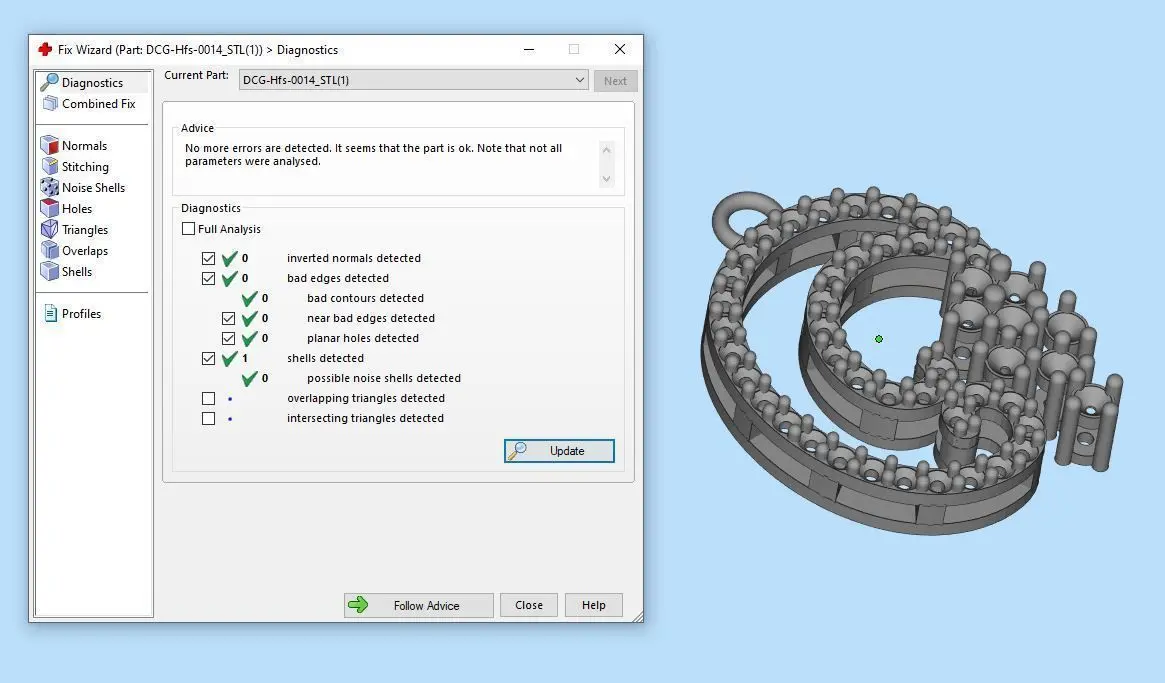Click the Advice scroll down arrow
The height and width of the screenshot is (683, 1165).
(606, 179)
